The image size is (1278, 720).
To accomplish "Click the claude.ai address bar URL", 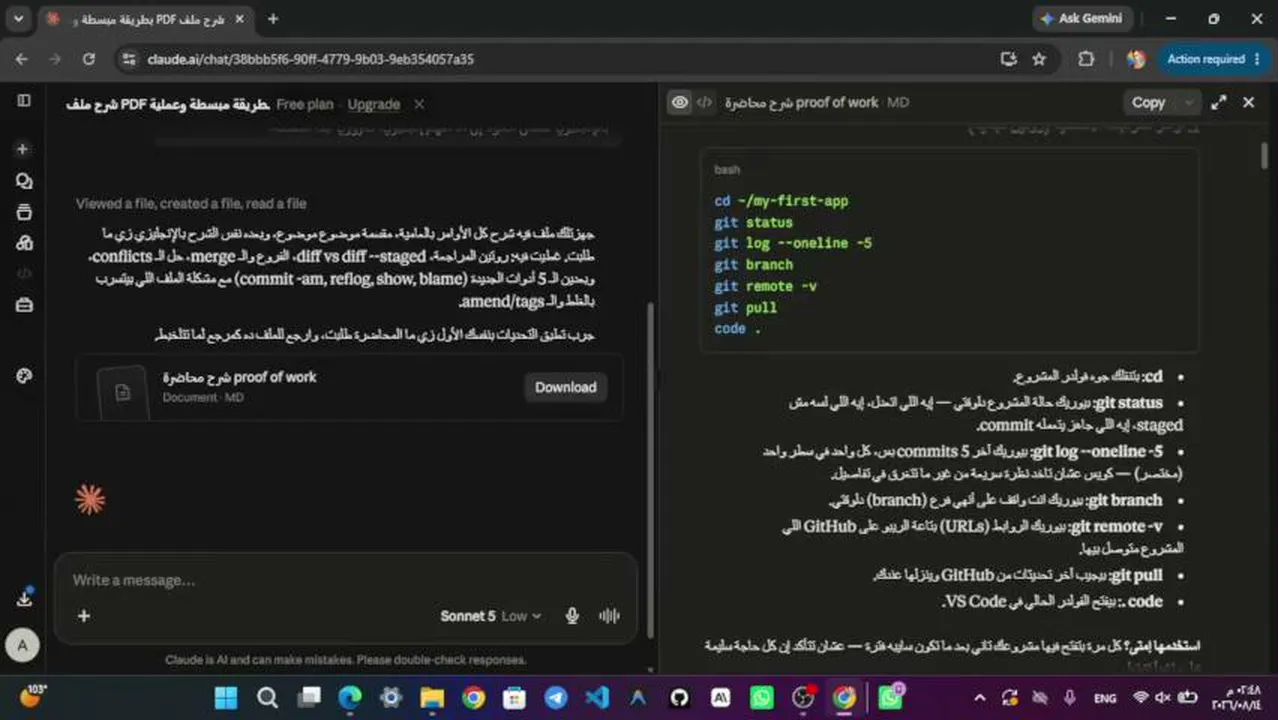I will coord(310,59).
